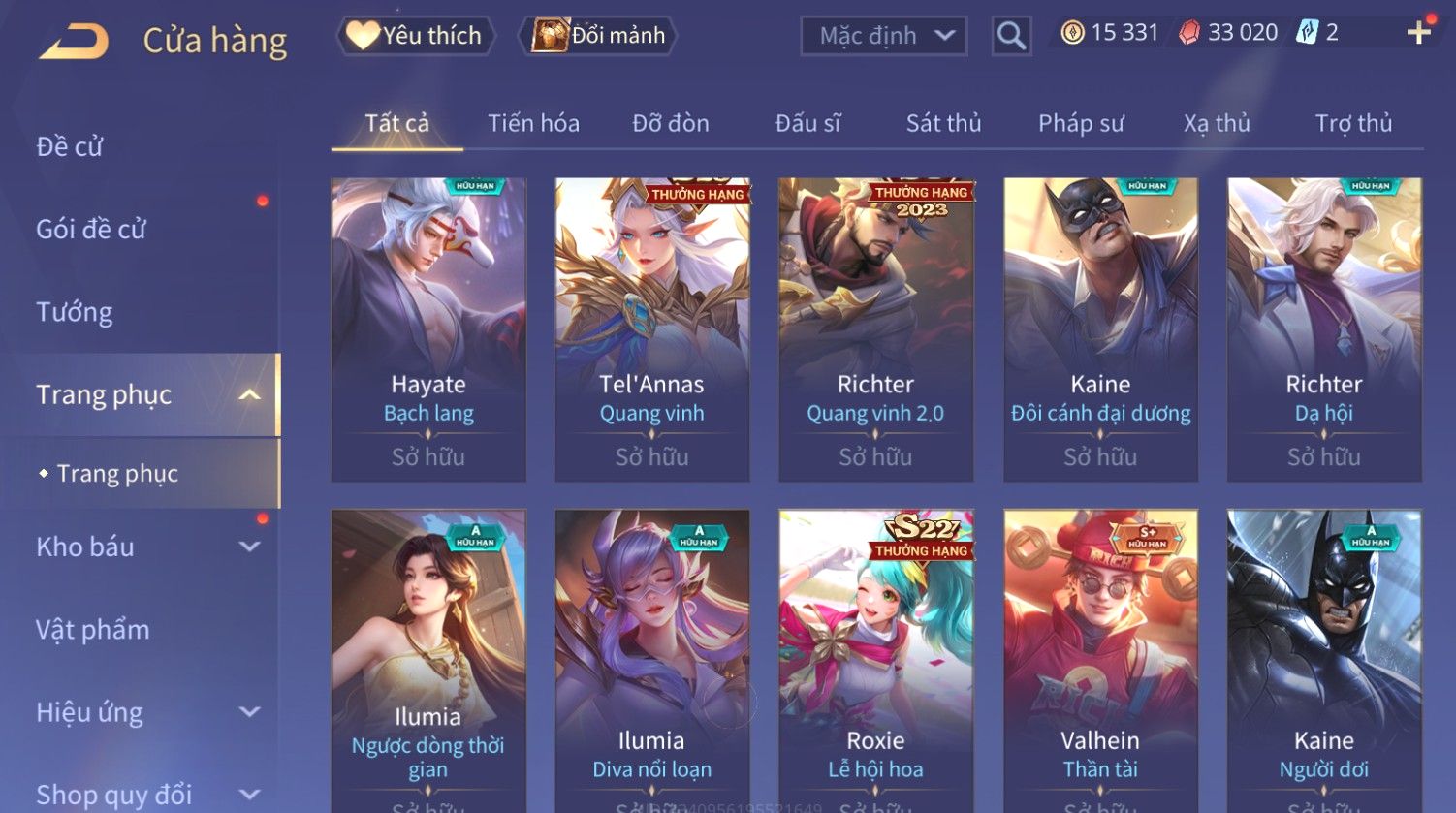
Task: Select the Valhein Thần tài skin card
Action: coord(1100,661)
